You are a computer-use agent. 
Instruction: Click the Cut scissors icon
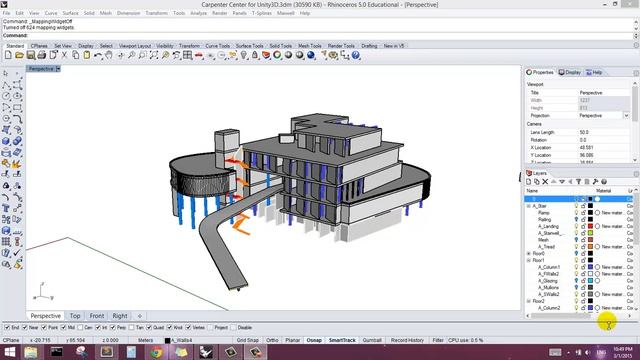point(64,55)
